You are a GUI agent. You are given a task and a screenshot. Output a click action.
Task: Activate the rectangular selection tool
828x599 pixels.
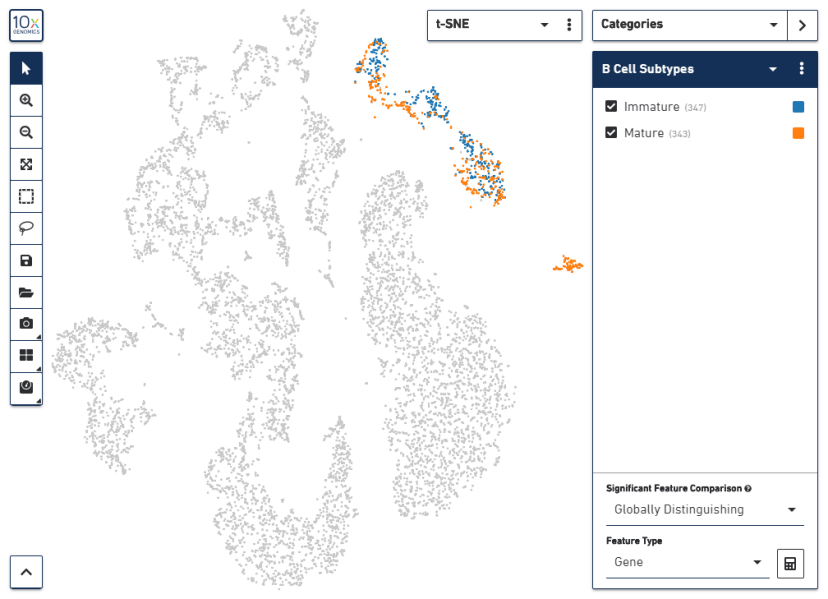pos(26,196)
